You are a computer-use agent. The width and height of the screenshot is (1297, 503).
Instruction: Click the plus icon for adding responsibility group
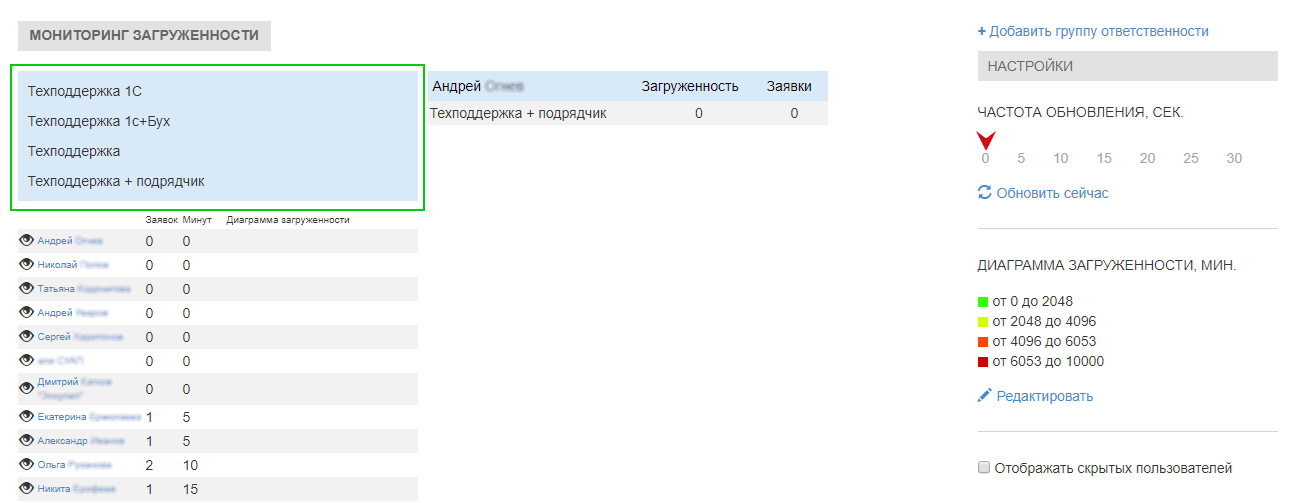[982, 31]
